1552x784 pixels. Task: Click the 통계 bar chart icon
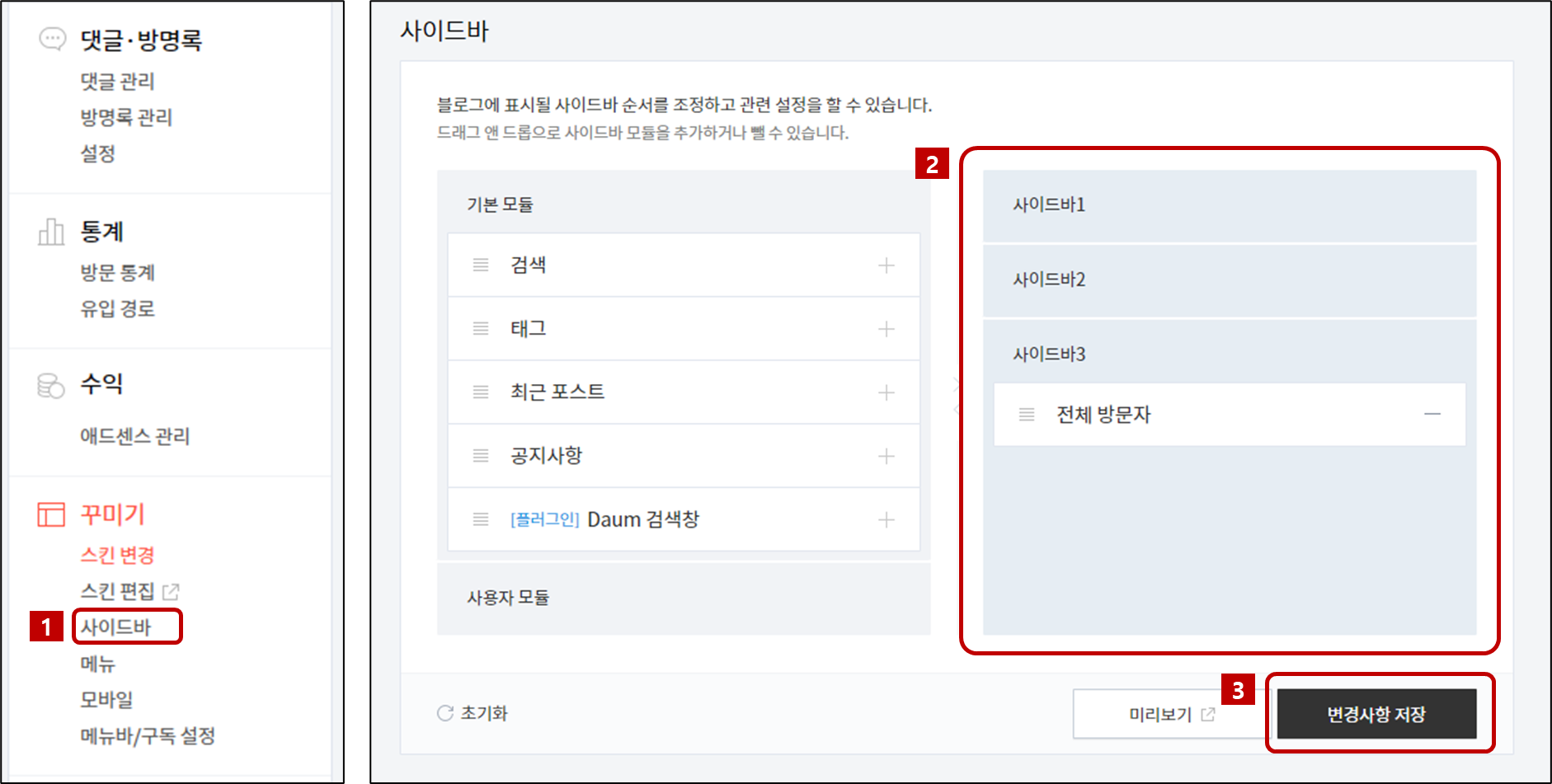(x=51, y=232)
